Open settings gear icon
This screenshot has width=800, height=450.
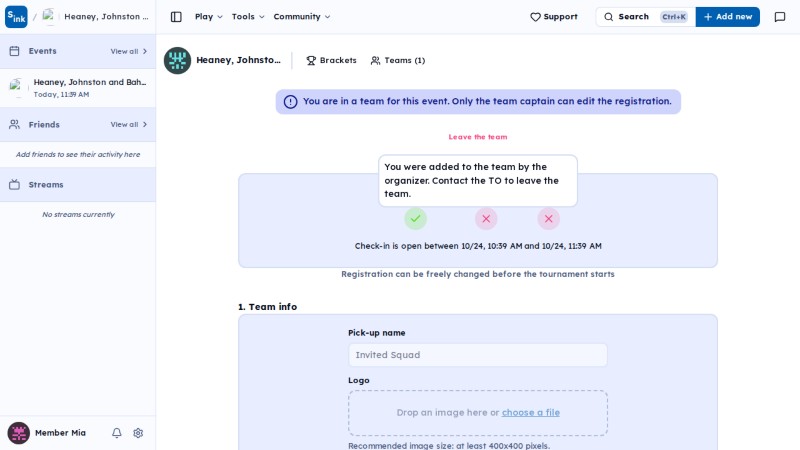(x=138, y=433)
